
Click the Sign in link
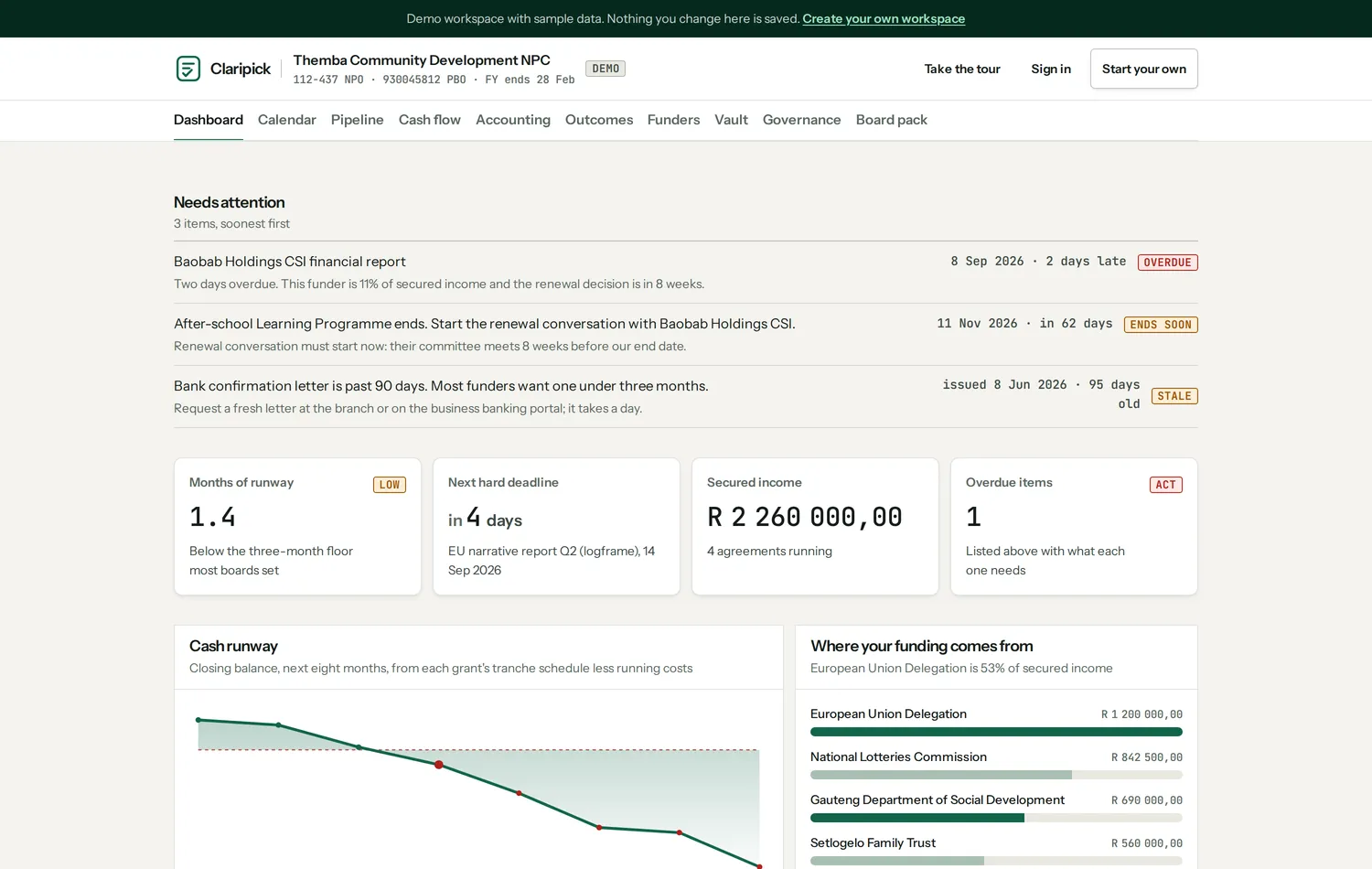[1051, 69]
